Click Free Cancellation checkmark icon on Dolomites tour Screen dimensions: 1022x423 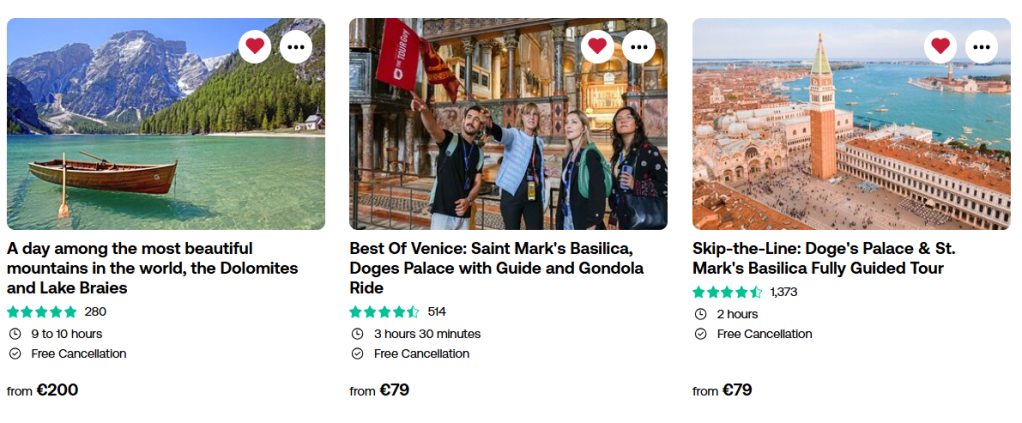pos(14,353)
